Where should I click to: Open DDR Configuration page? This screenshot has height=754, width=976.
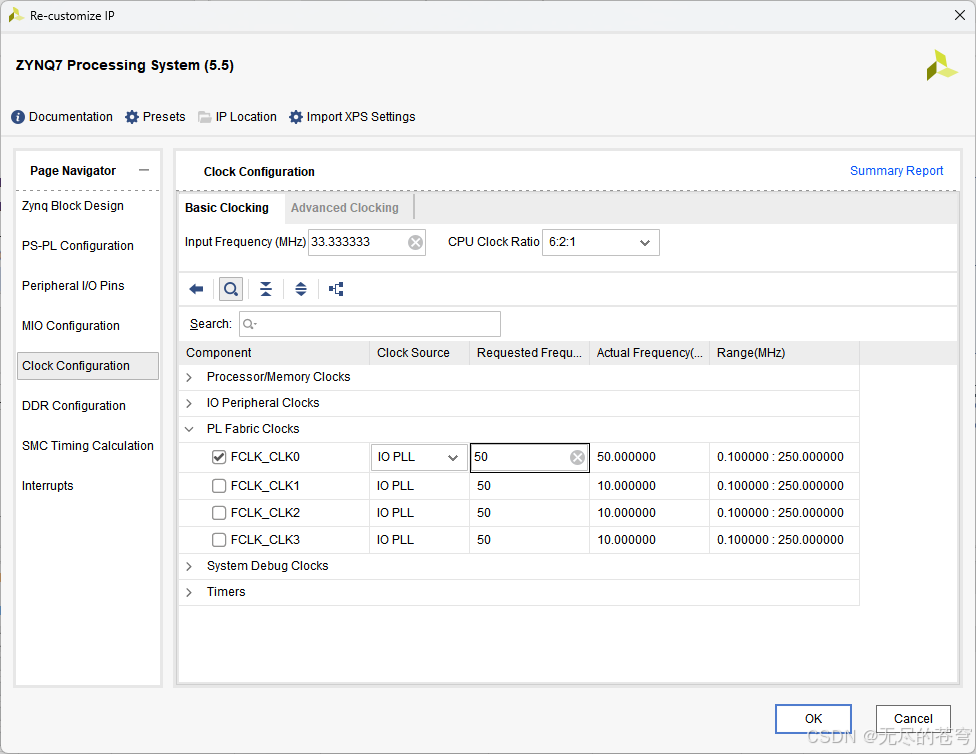(x=73, y=406)
